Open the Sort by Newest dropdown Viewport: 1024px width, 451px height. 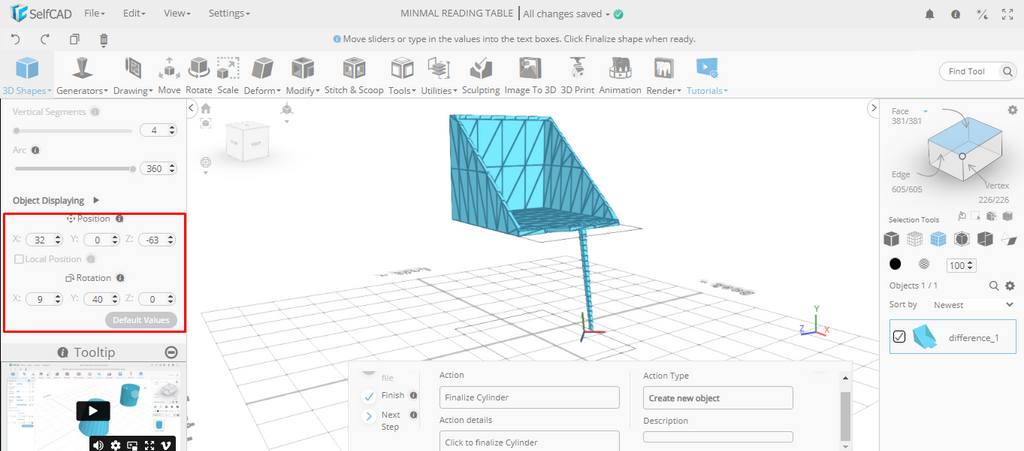(960, 304)
